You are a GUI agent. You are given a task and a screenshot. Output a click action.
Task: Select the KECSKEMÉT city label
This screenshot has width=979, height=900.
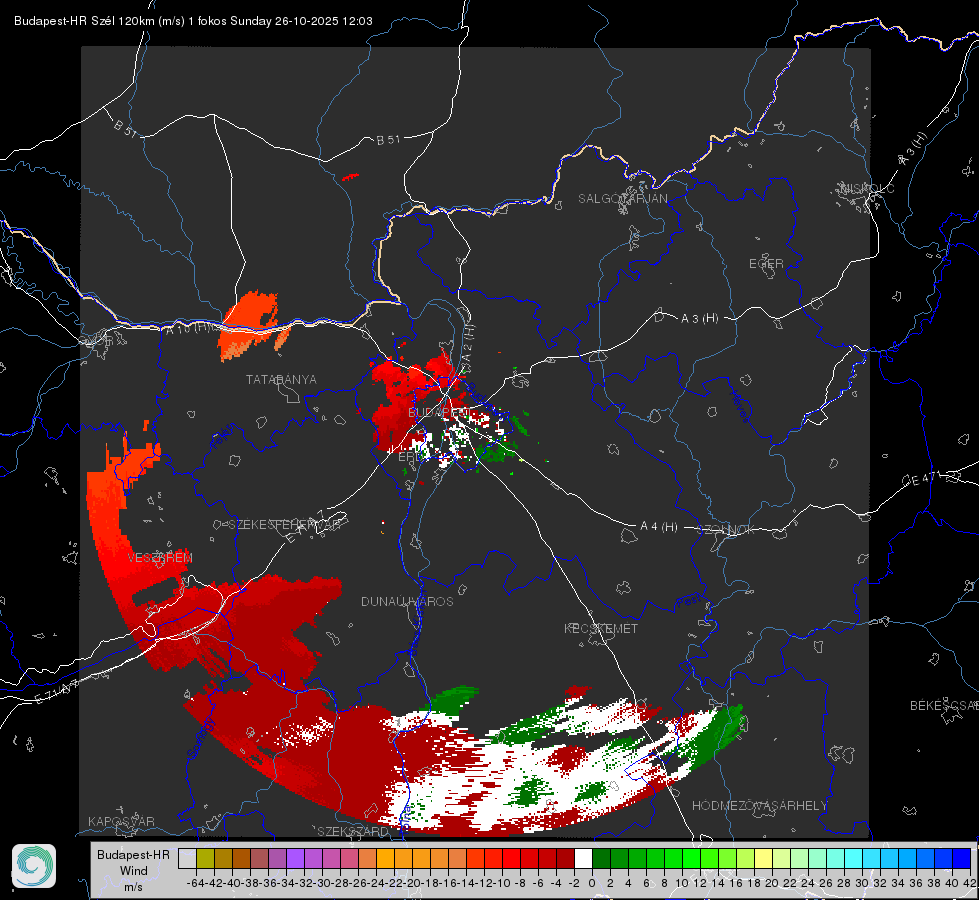(x=601, y=629)
